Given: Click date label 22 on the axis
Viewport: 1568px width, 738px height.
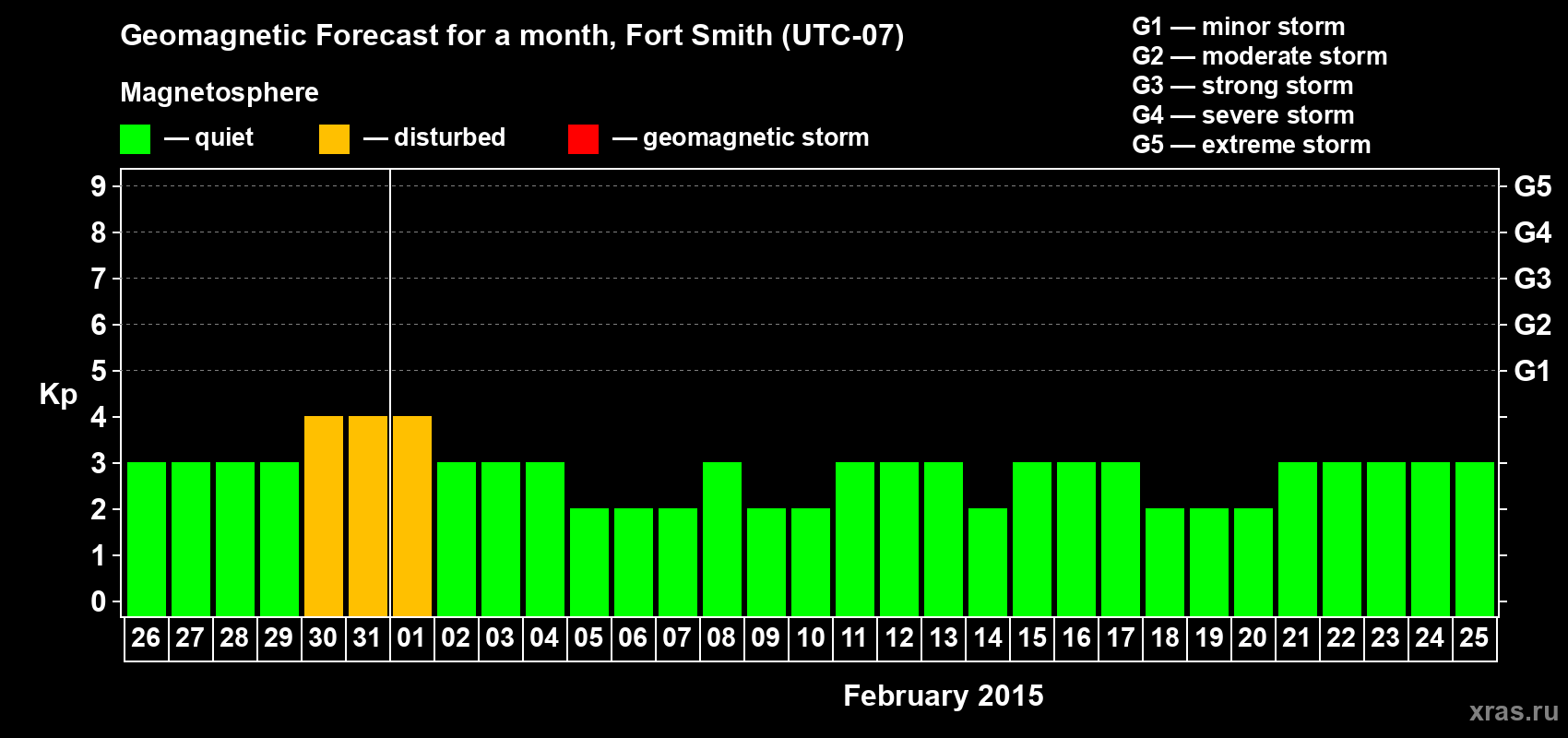Looking at the screenshot, I should [x=1341, y=637].
